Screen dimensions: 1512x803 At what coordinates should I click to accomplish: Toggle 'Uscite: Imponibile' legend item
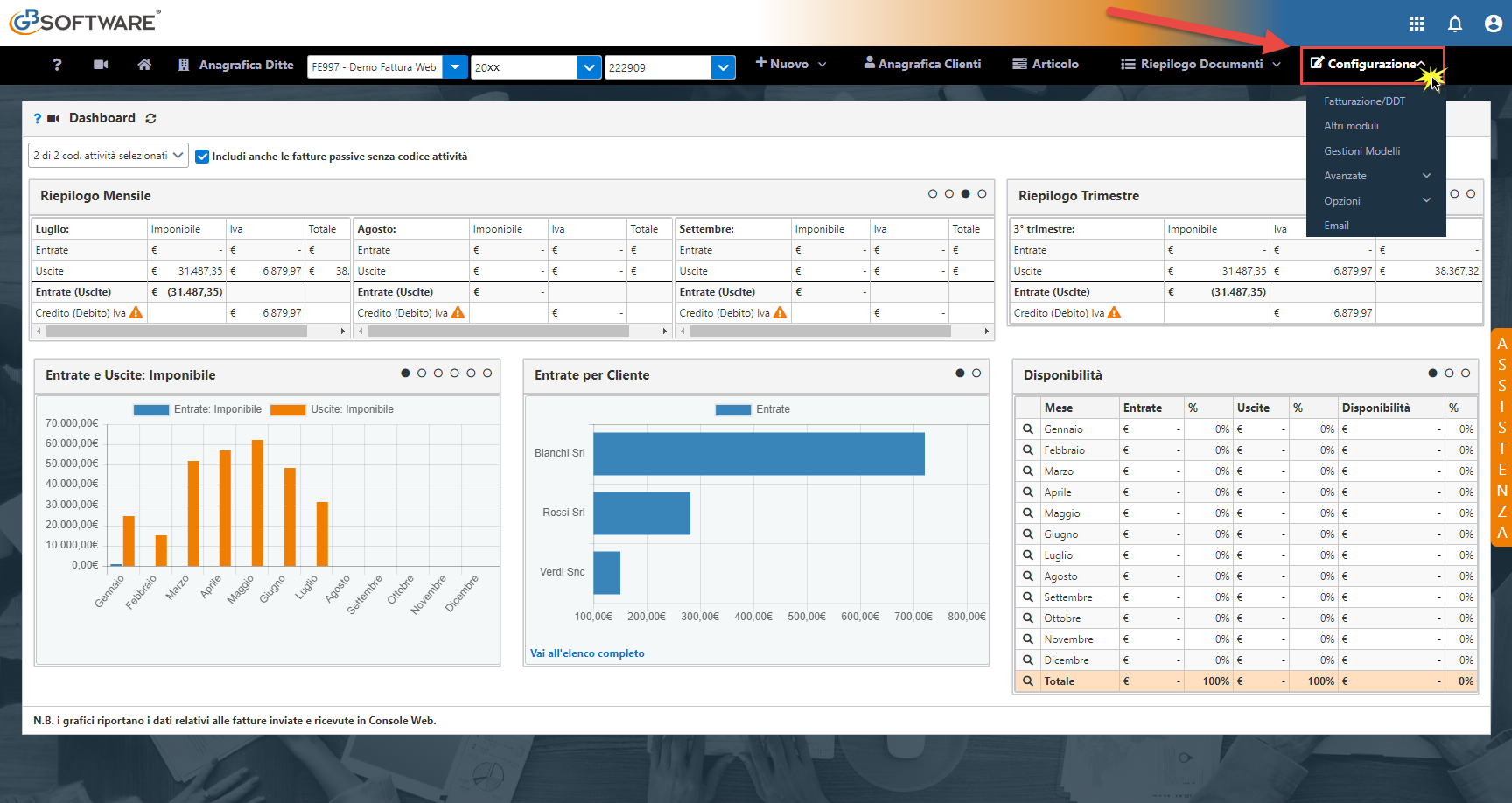click(332, 409)
